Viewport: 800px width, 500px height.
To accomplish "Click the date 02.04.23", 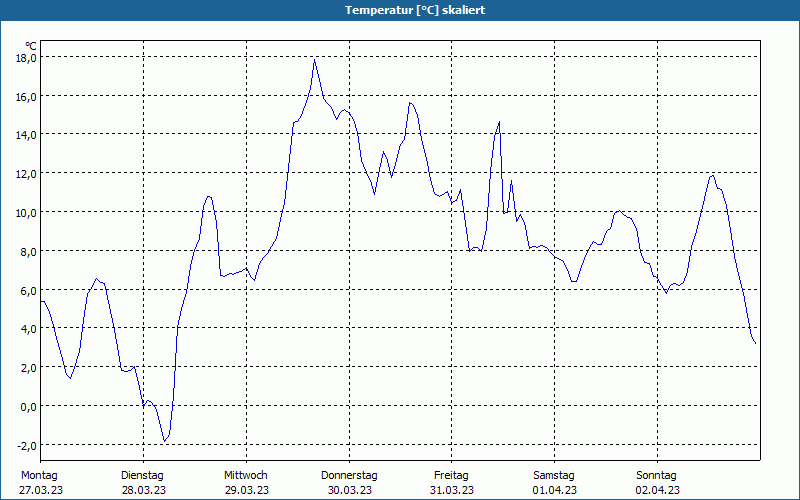I will 658,490.
